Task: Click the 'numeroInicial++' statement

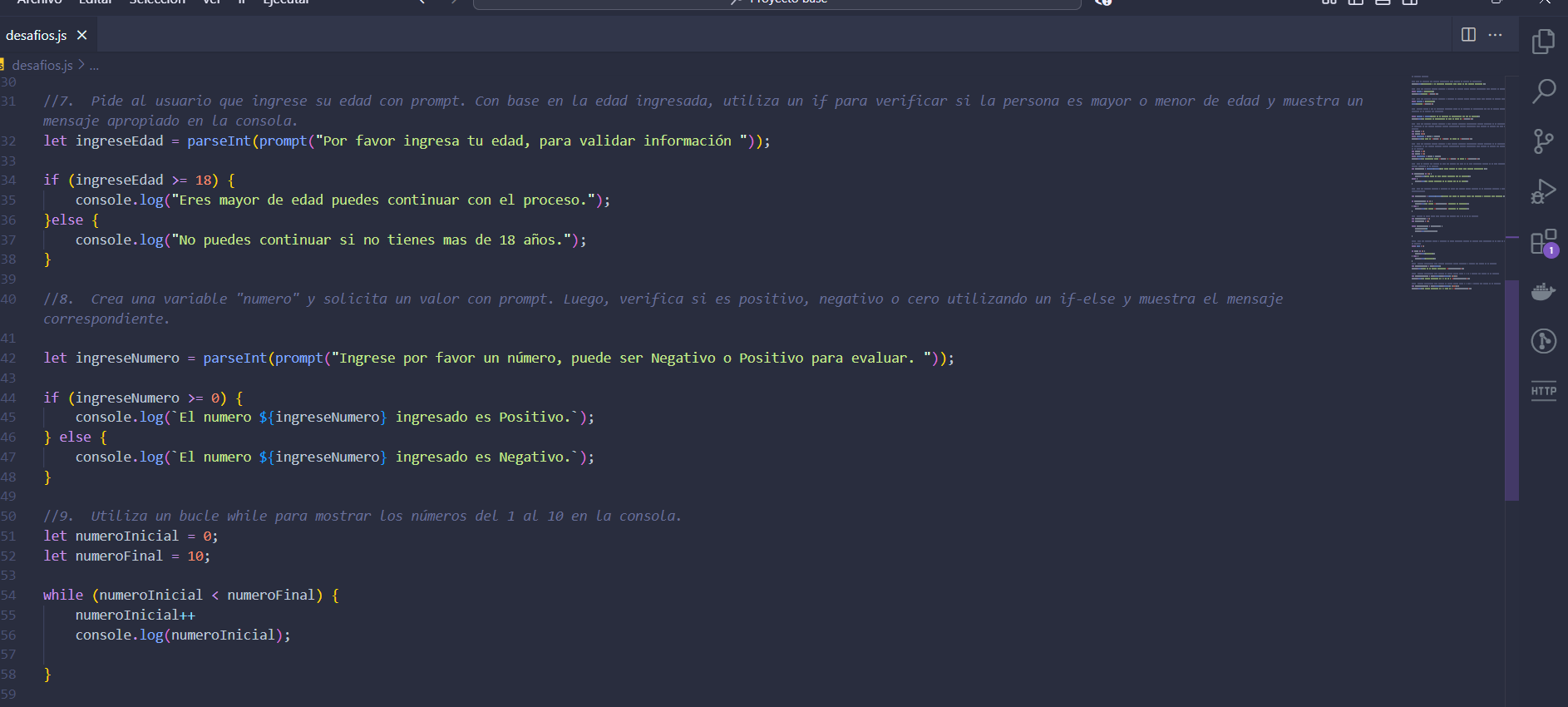Action: [136, 615]
